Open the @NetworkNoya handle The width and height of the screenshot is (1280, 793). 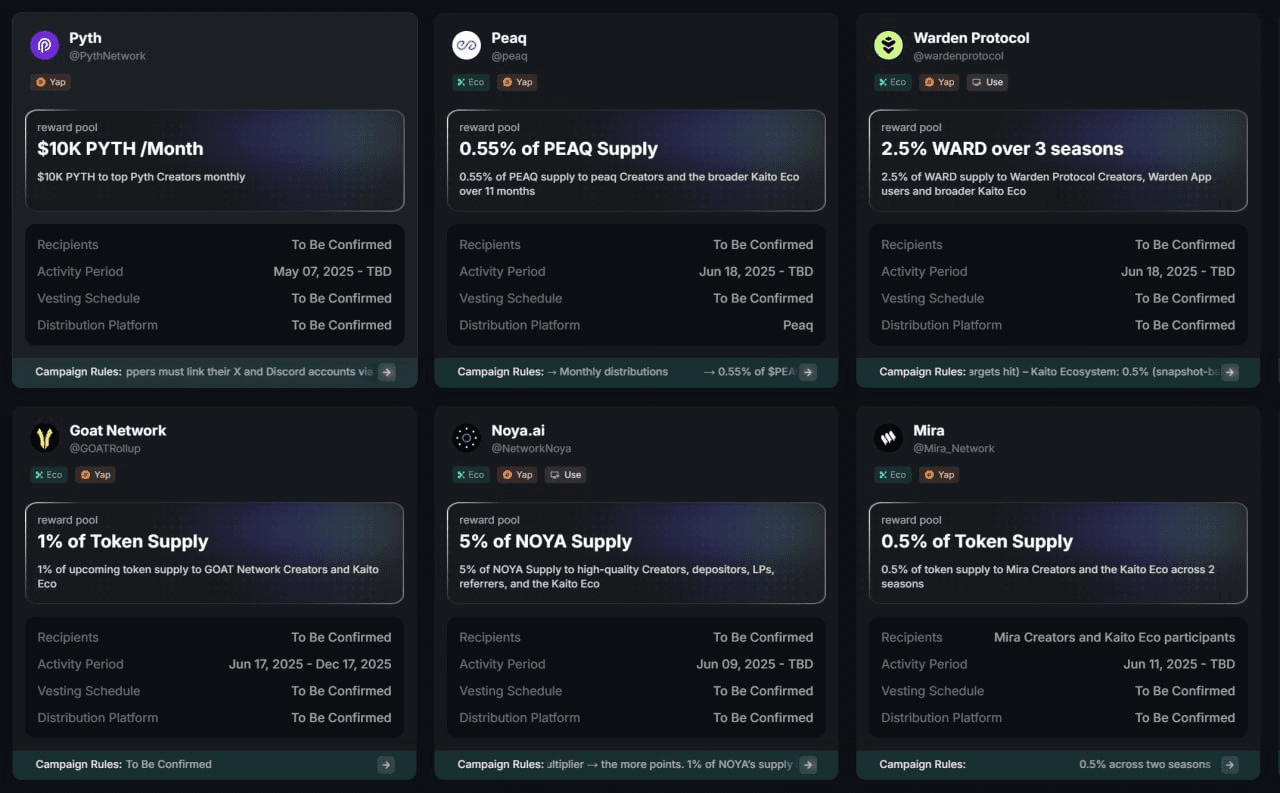click(x=531, y=449)
